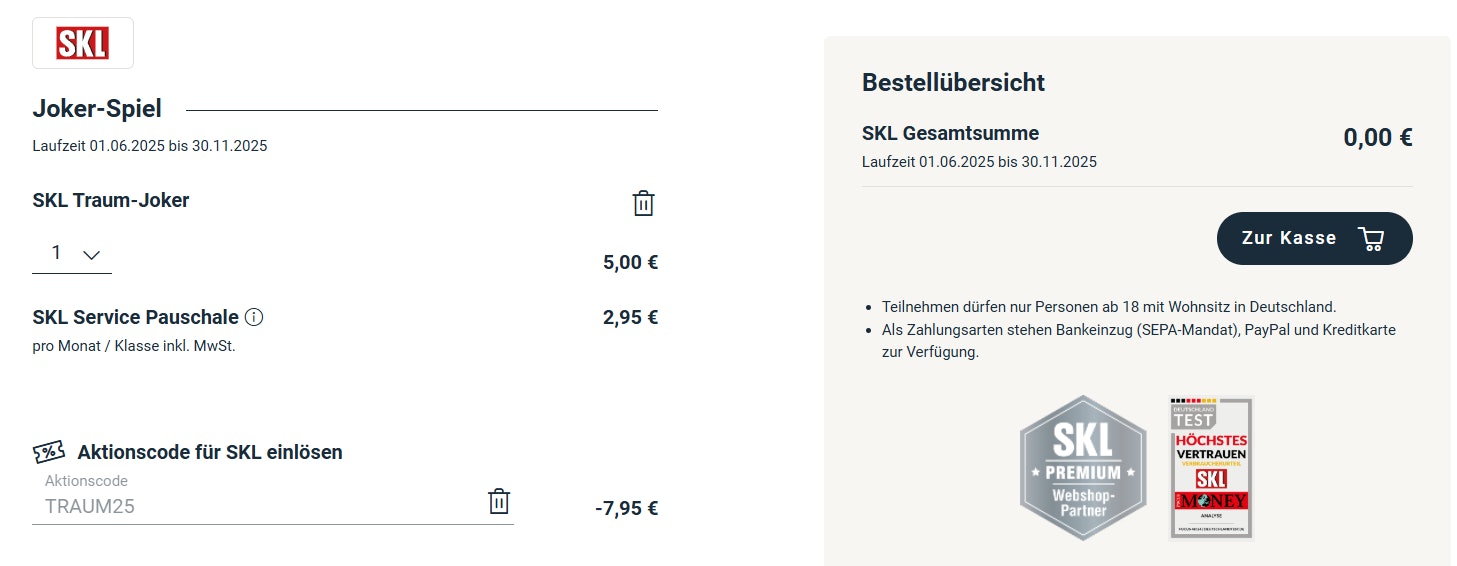Image resolution: width=1457 pixels, height=566 pixels.
Task: Open the Höchstes Vertrauen test seal
Action: [1211, 467]
